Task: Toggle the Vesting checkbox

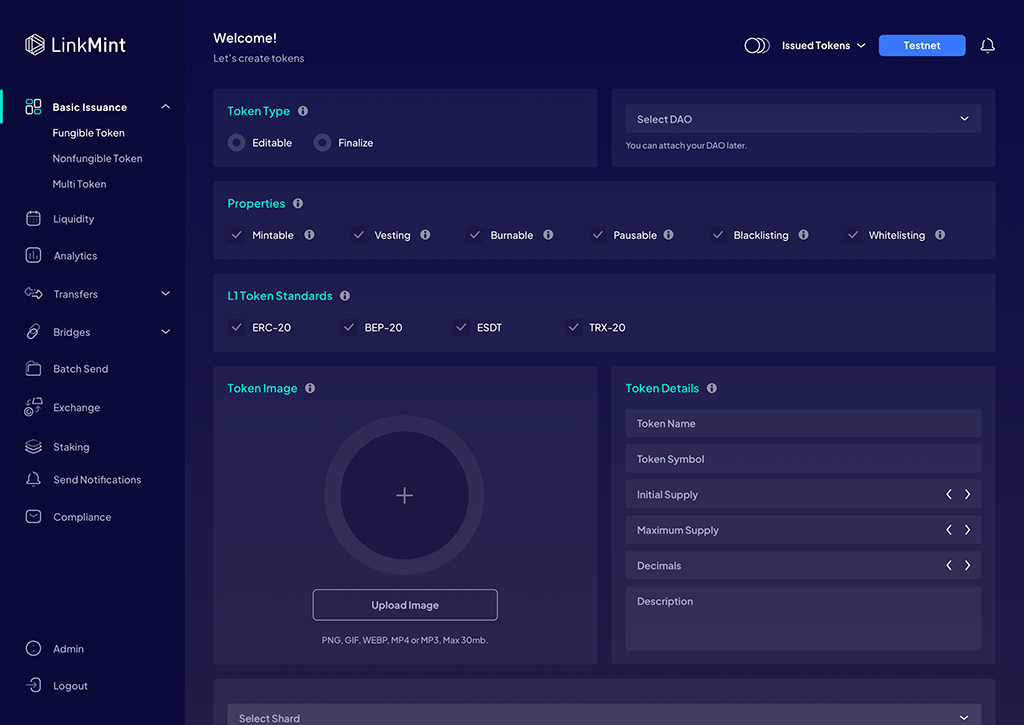Action: pos(359,234)
